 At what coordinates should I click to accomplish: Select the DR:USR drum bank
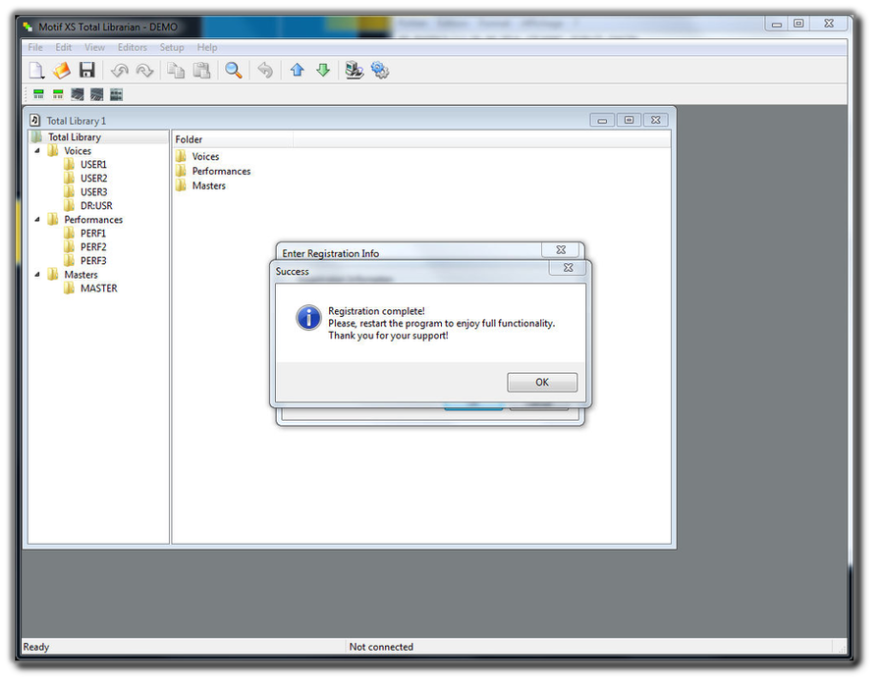coord(96,206)
